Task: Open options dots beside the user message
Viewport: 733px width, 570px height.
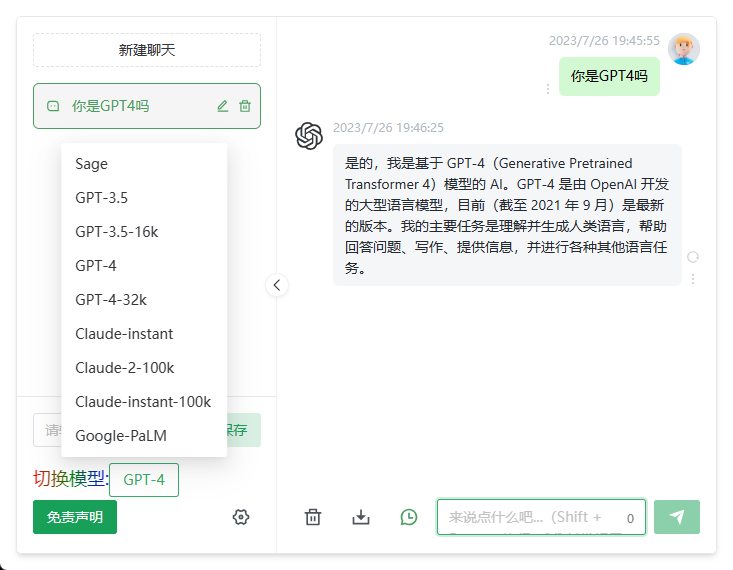Action: [548, 89]
